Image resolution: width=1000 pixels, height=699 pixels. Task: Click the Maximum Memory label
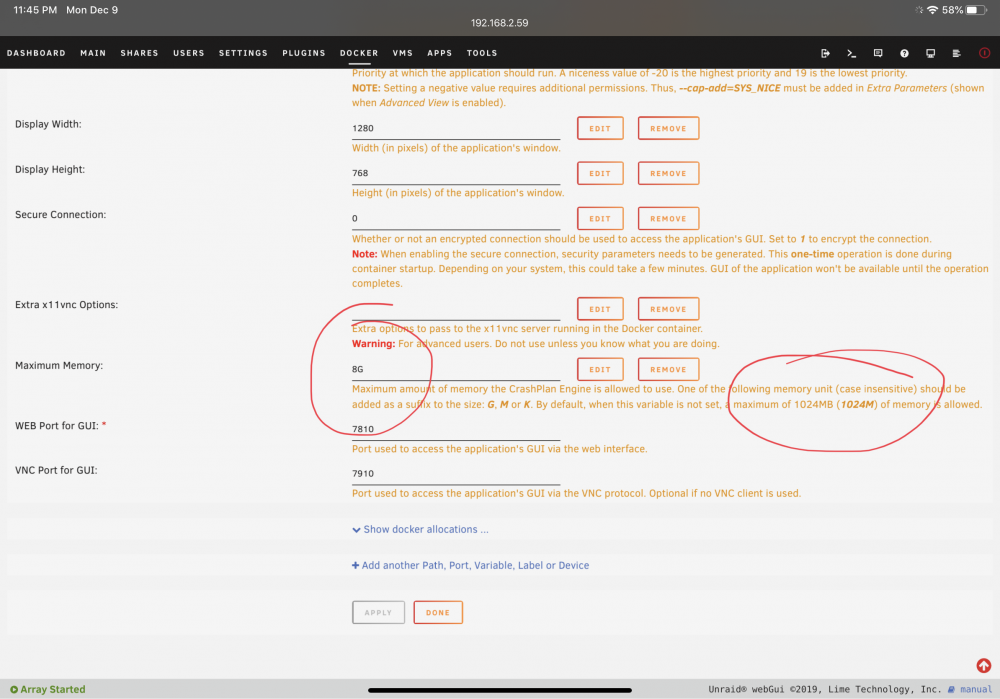point(59,365)
